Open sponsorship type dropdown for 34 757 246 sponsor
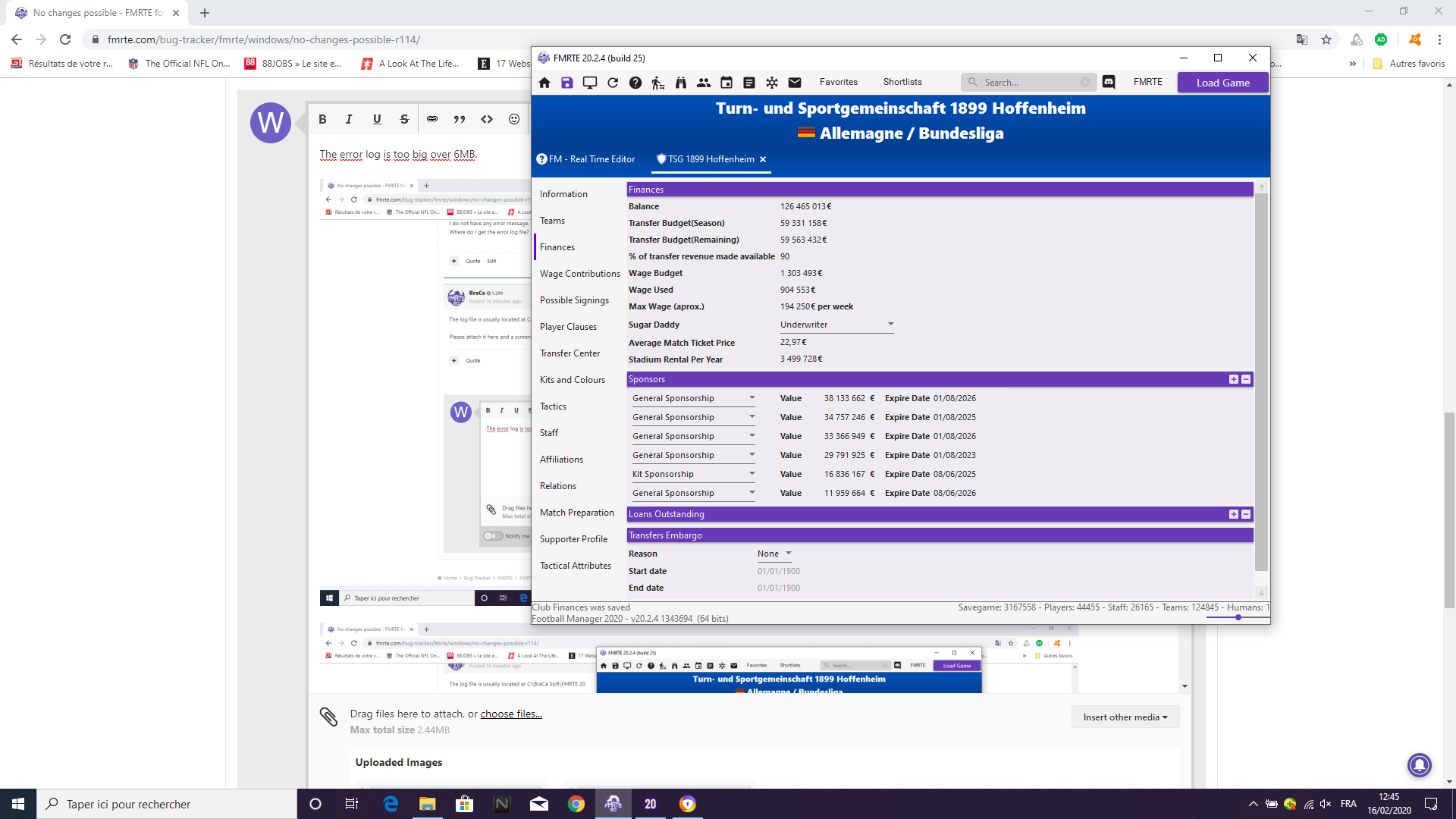The width and height of the screenshot is (1456, 819). 693,417
